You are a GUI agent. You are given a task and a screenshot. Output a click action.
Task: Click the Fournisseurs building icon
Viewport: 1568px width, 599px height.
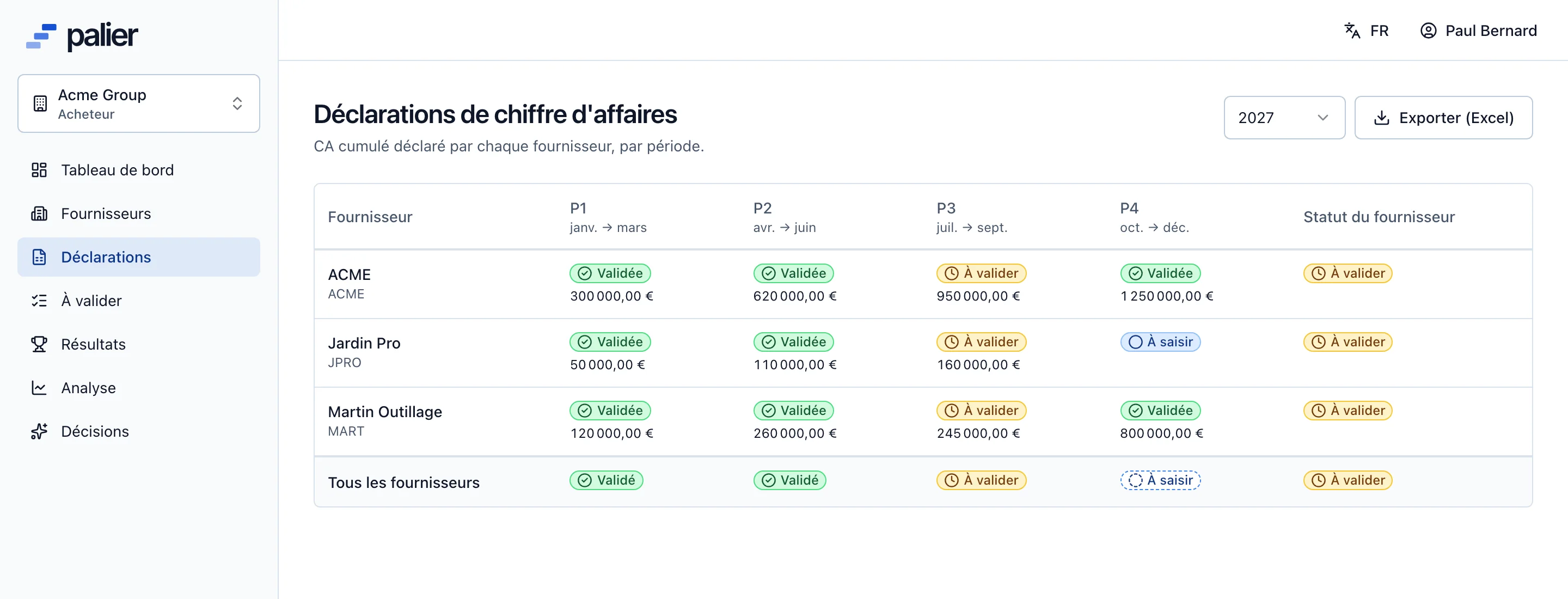point(39,213)
